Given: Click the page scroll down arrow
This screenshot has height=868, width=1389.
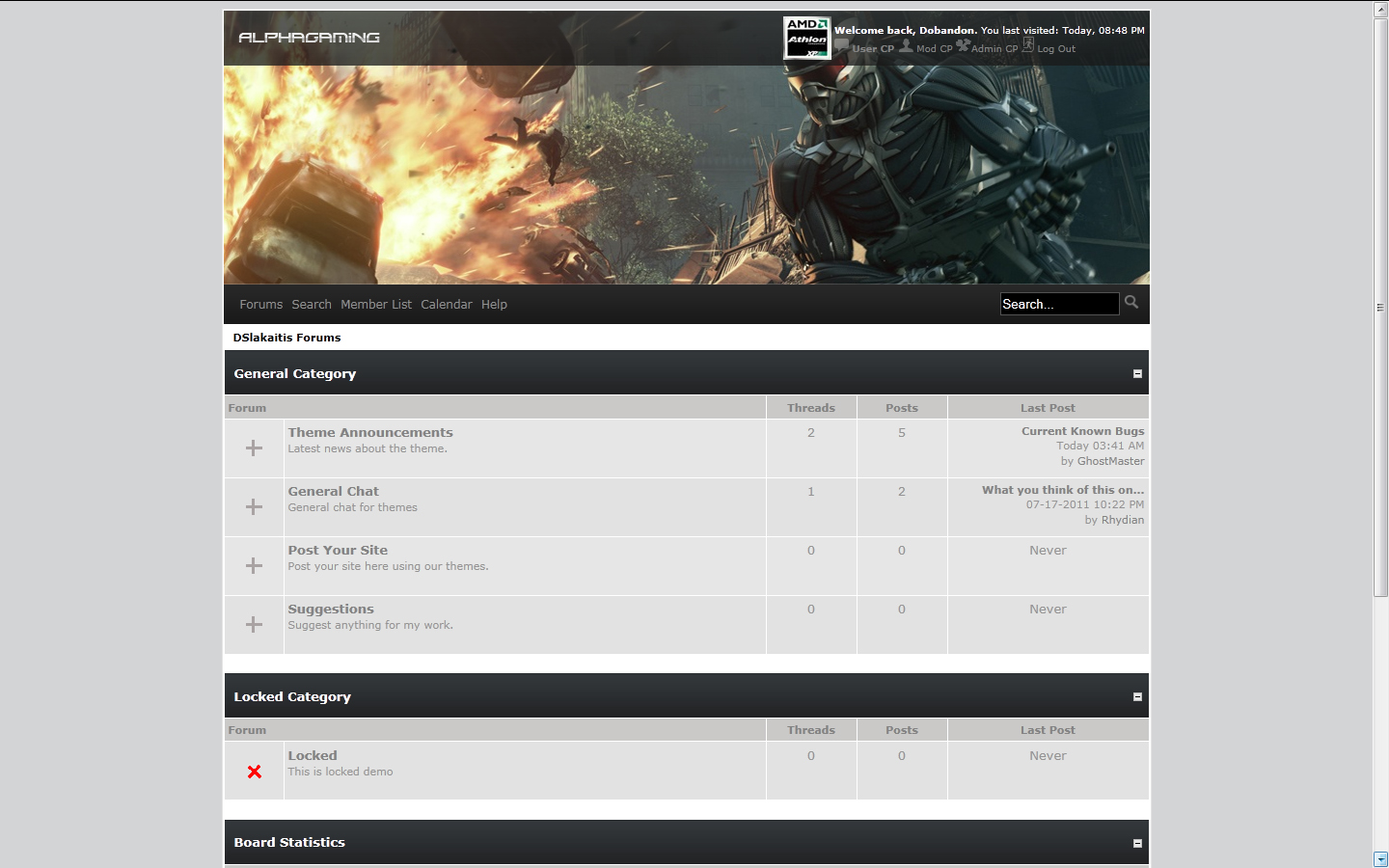Looking at the screenshot, I should coord(1380,858).
